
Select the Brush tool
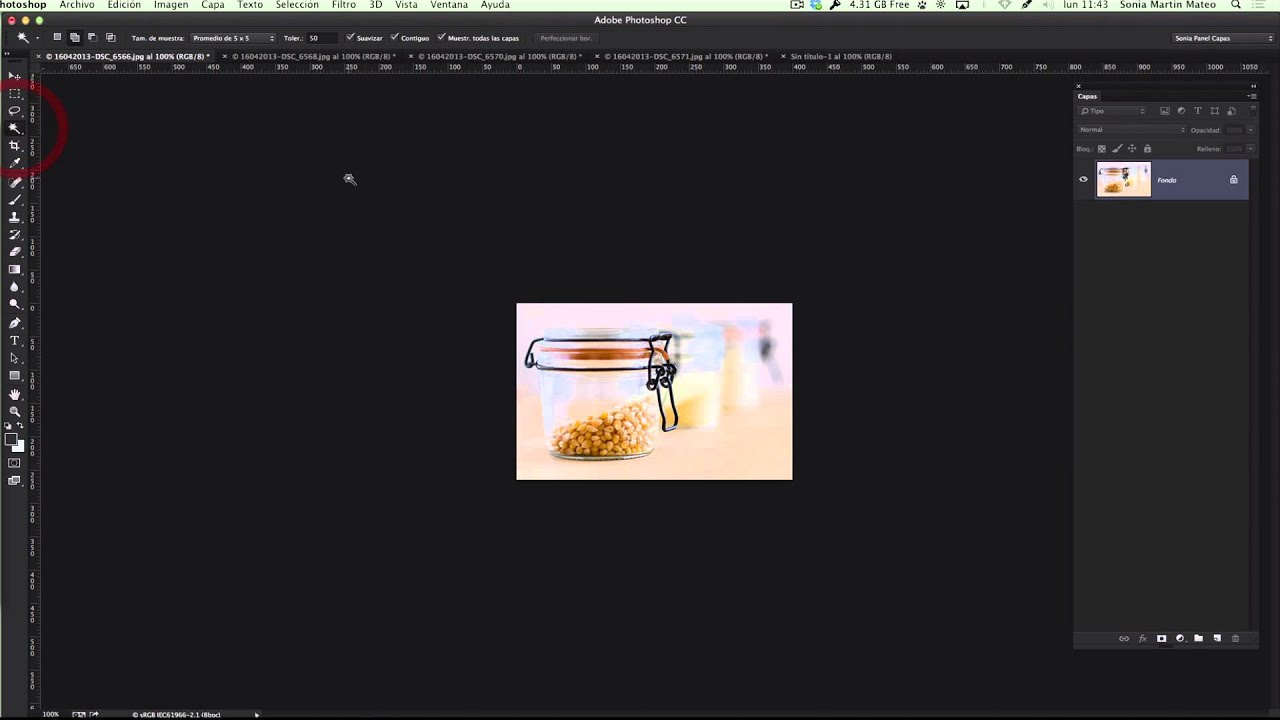coord(14,200)
